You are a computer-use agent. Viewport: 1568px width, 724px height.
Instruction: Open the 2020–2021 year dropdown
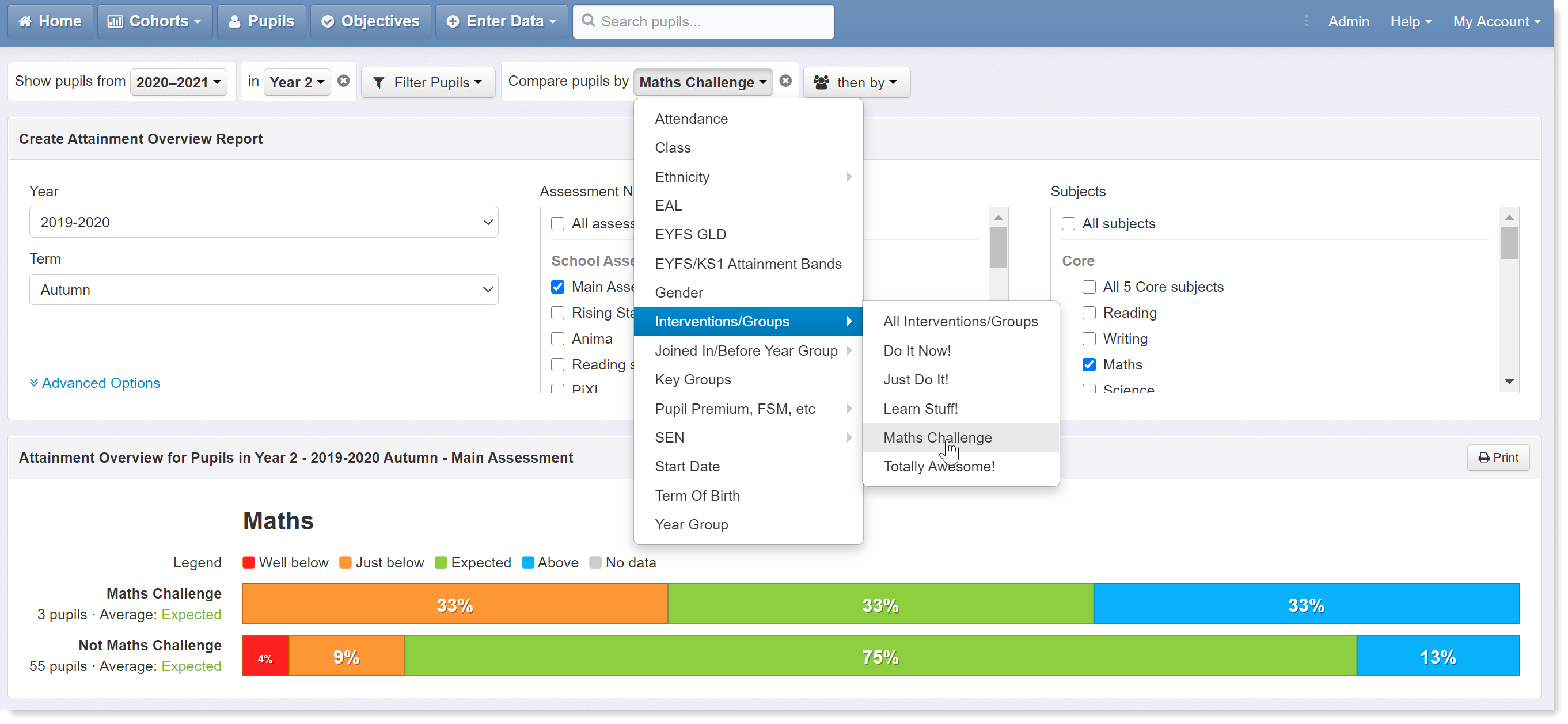point(179,82)
